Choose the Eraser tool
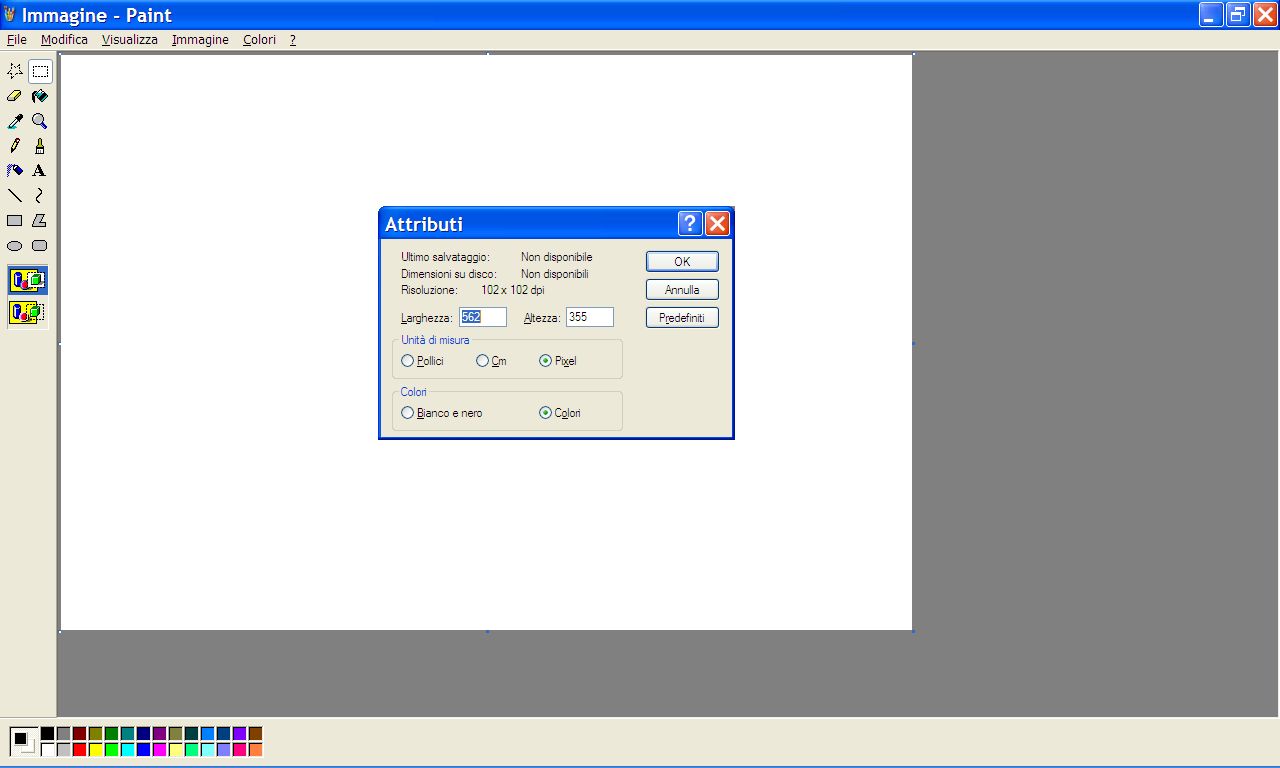Screen dimensions: 1280x768 coord(15,96)
